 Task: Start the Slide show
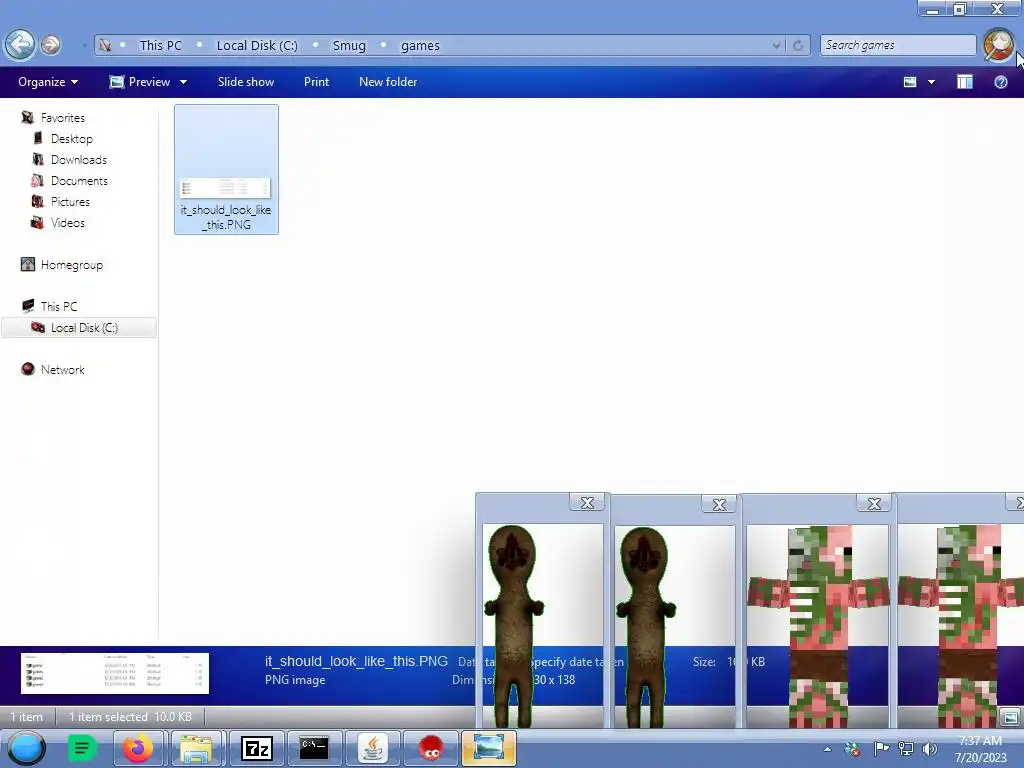[x=246, y=82]
